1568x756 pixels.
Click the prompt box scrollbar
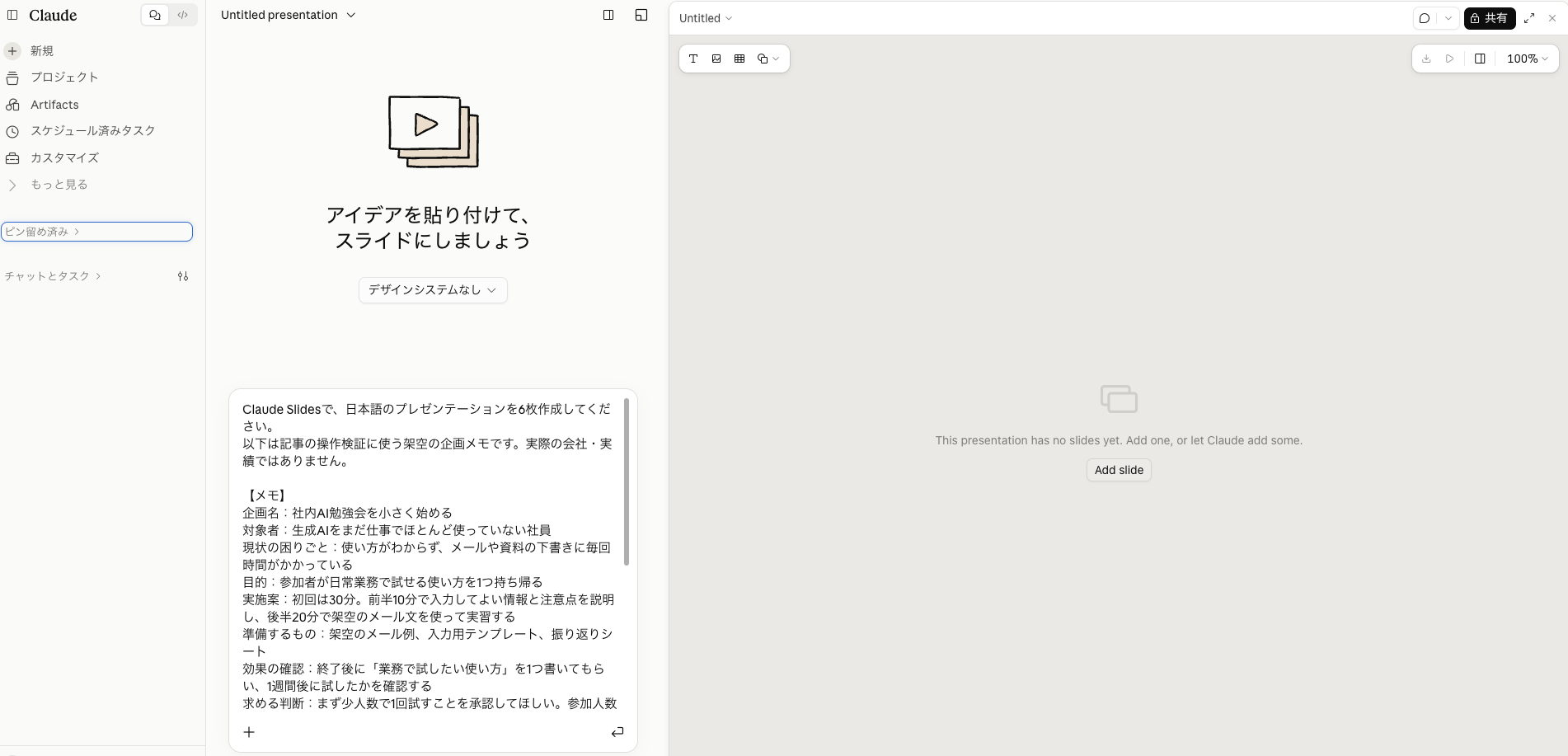point(627,482)
